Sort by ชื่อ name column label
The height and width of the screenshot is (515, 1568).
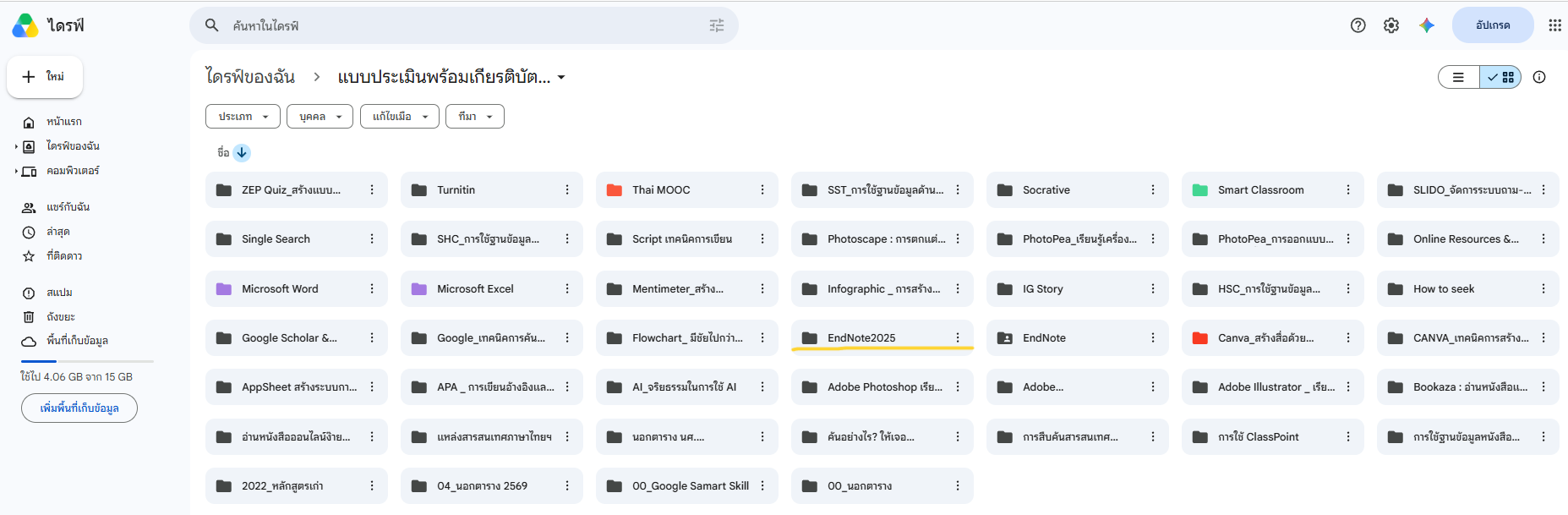coord(223,152)
